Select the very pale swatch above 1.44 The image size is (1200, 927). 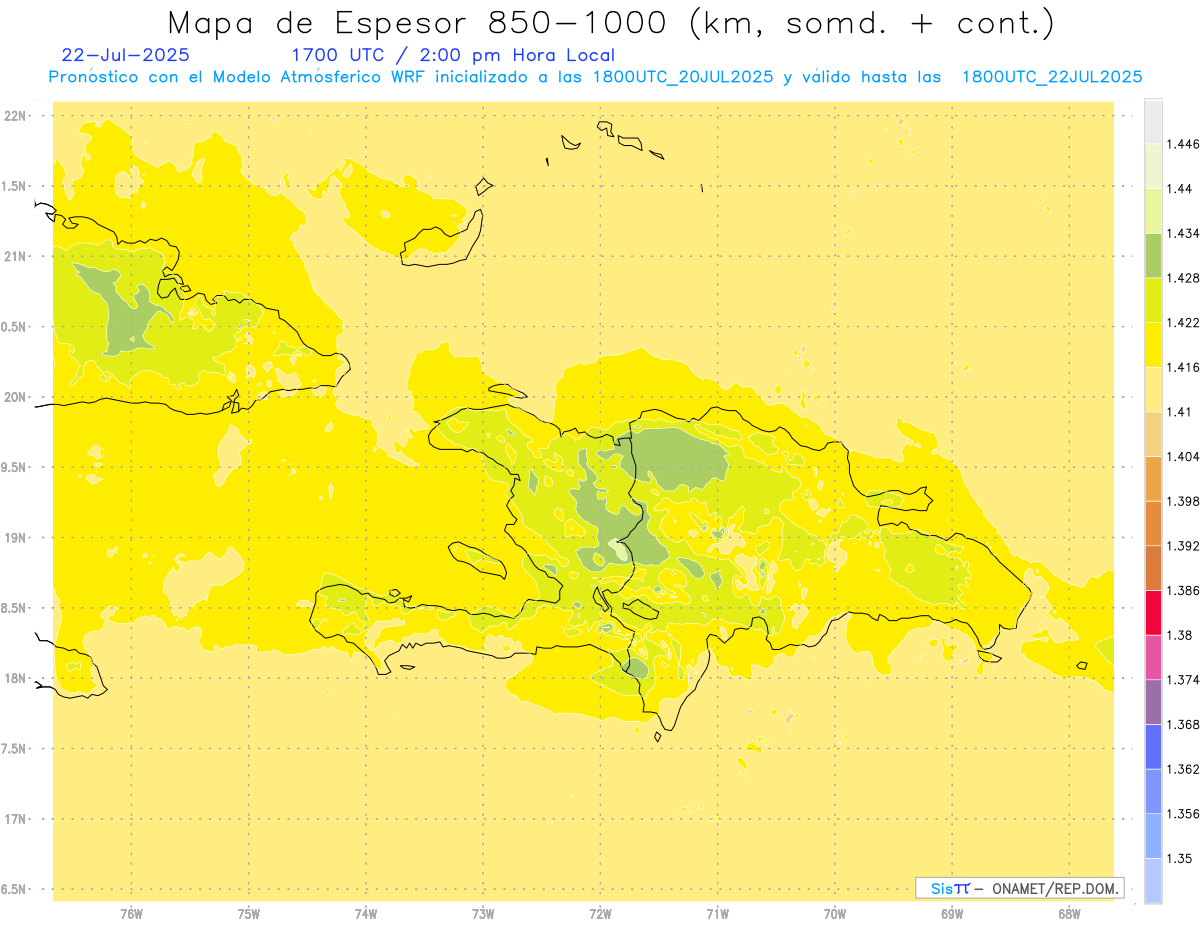point(1153,166)
